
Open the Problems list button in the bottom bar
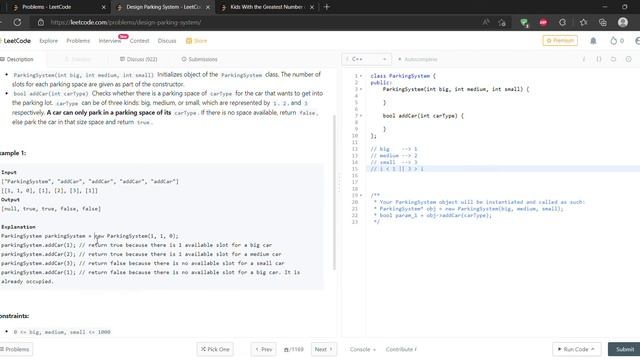click(15, 349)
